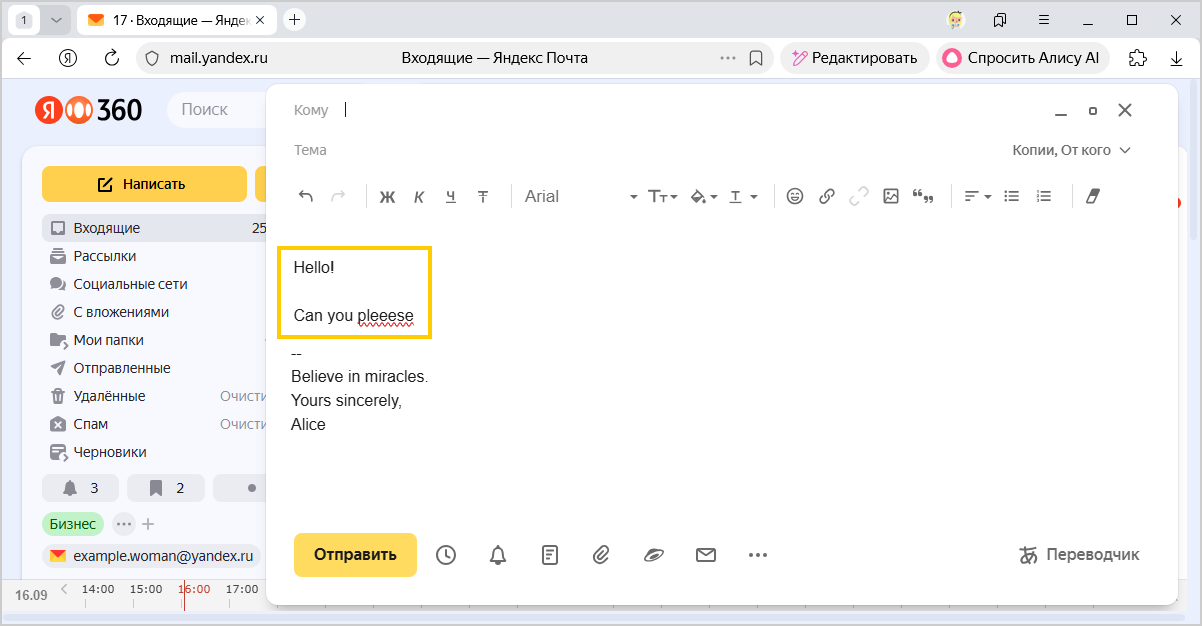Viewport: 1202px width, 626px height.
Task: Open the Отправленные folder
Action: (121, 368)
